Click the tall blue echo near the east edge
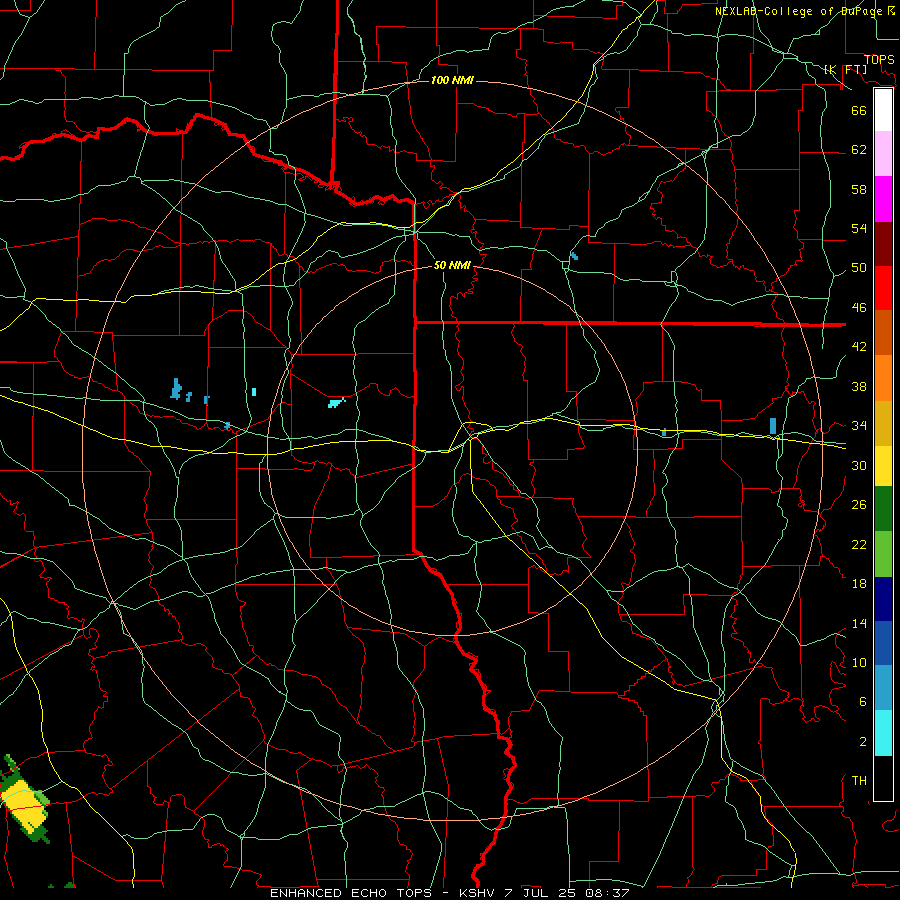 773,426
